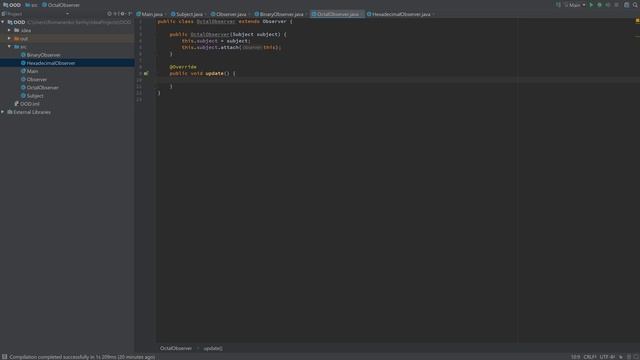Switch to the BinaryObserver.java tab
Screen dimensions: 640x360
click(x=281, y=14)
